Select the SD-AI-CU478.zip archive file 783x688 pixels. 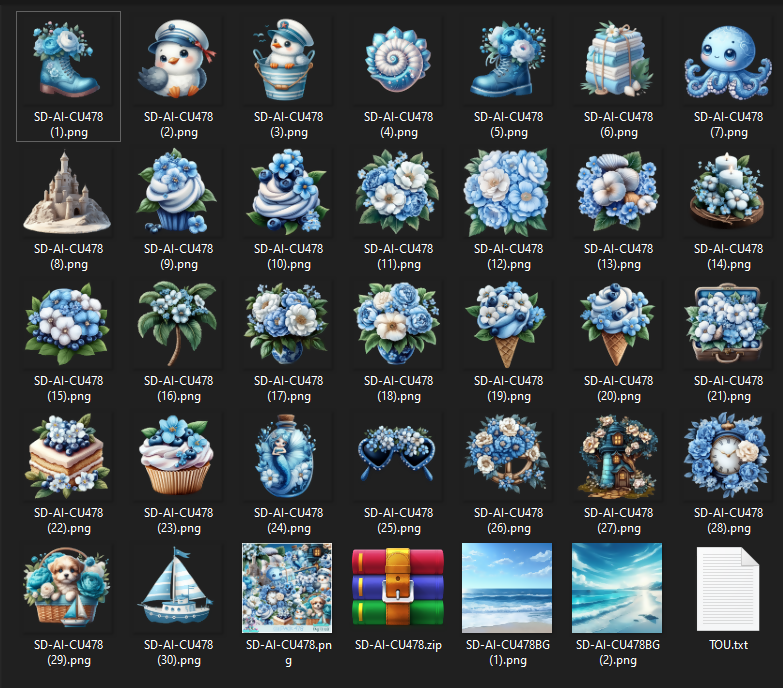click(397, 588)
